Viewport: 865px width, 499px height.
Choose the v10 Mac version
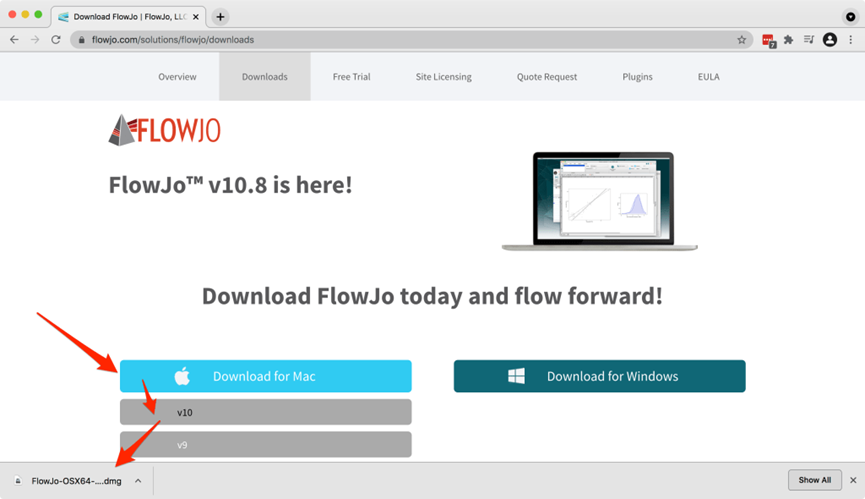(x=265, y=412)
